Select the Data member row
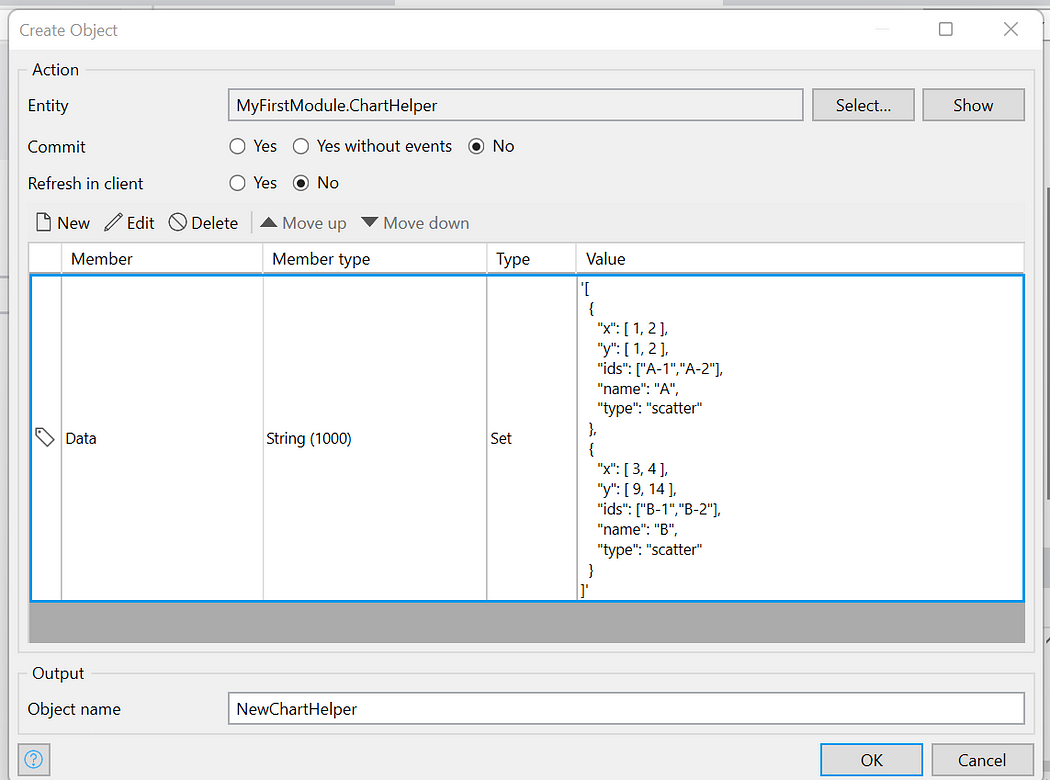Screen dimensions: 1050x780 pos(160,438)
